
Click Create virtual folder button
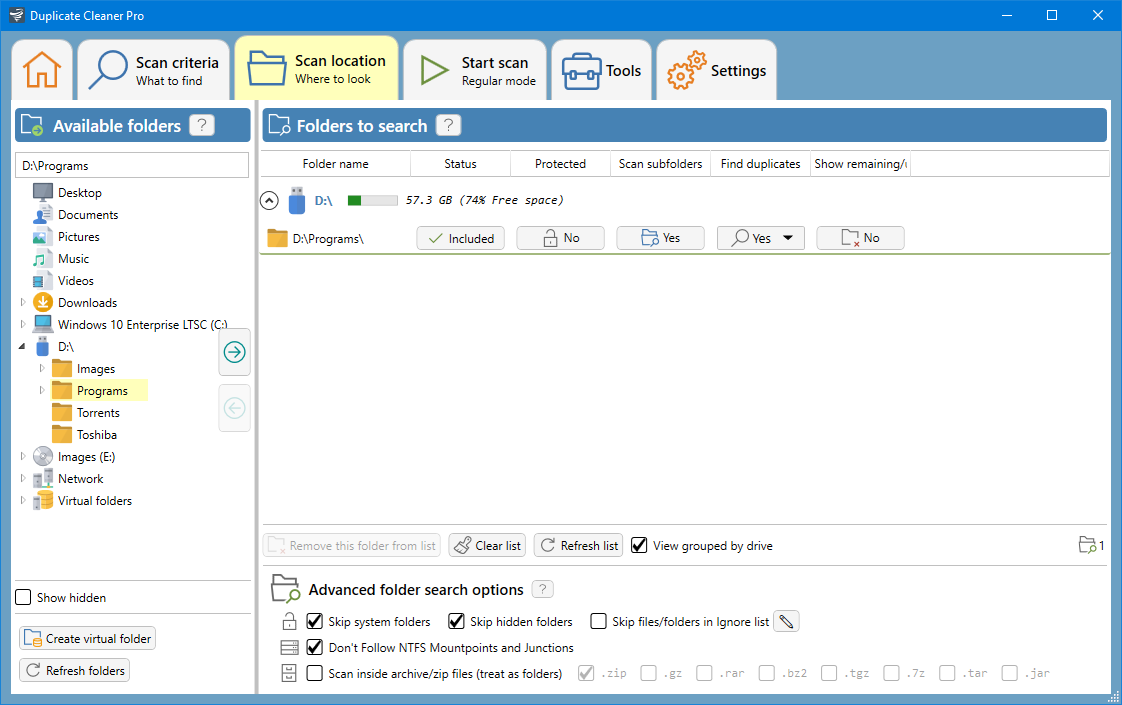pyautogui.click(x=87, y=638)
